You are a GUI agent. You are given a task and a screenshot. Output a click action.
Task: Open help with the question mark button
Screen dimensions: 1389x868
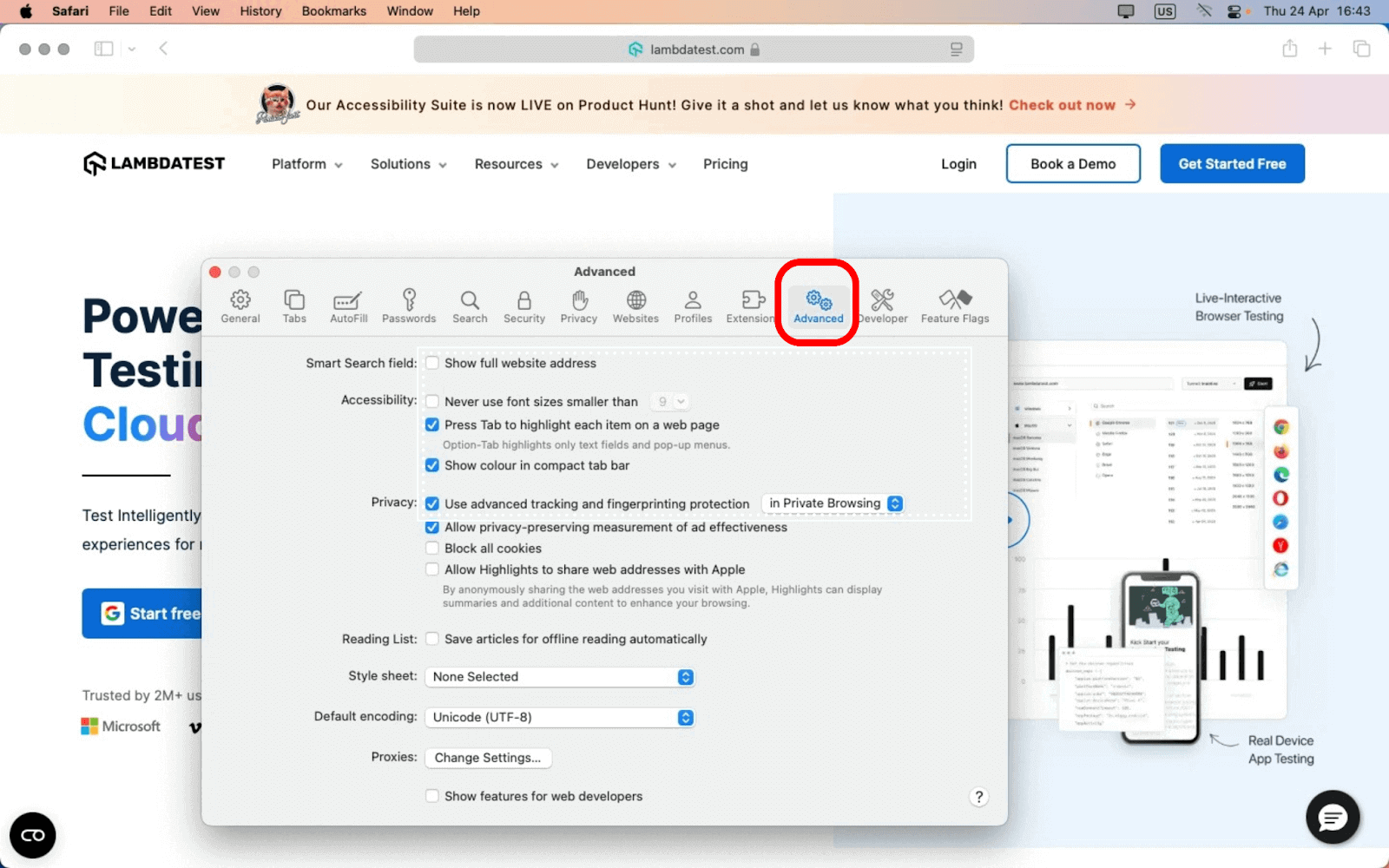tap(979, 797)
